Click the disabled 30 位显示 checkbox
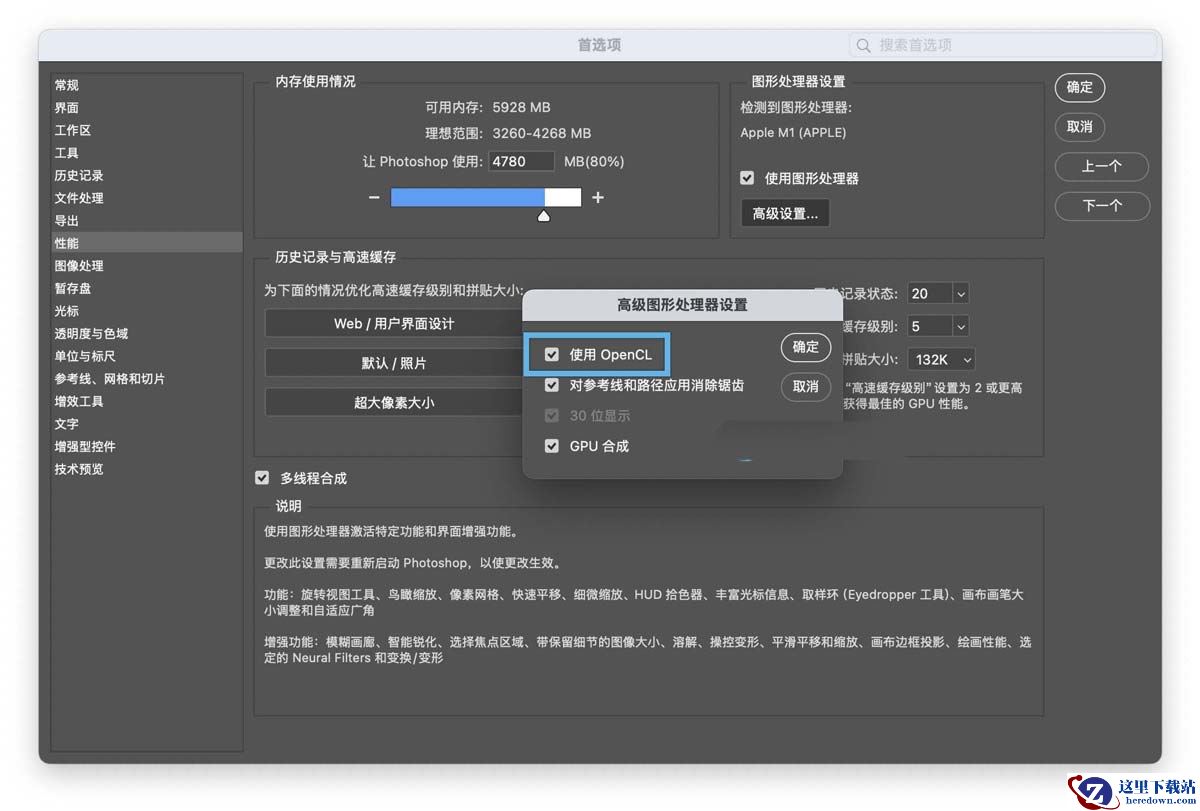 click(552, 415)
